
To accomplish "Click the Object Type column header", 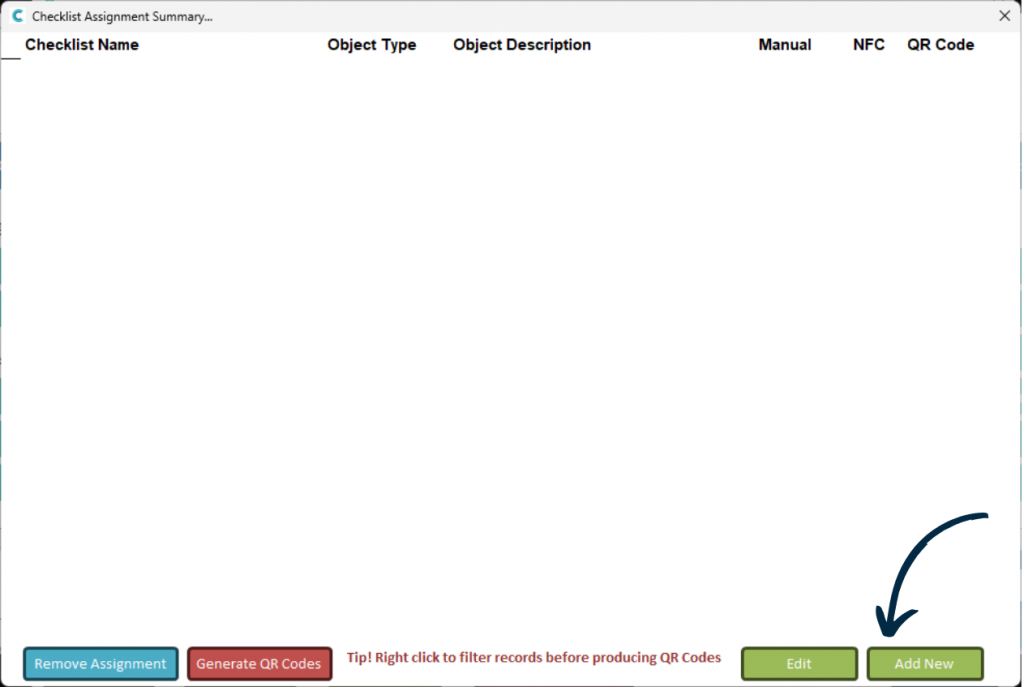I will point(371,45).
